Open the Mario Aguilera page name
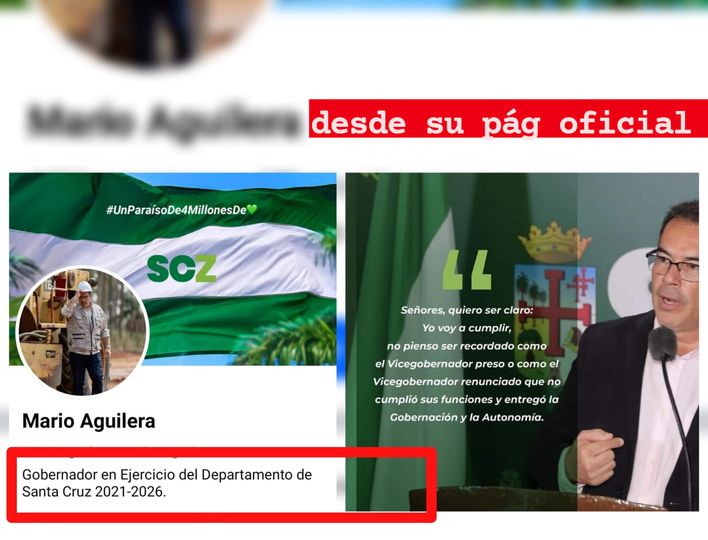708x540 pixels. click(89, 421)
